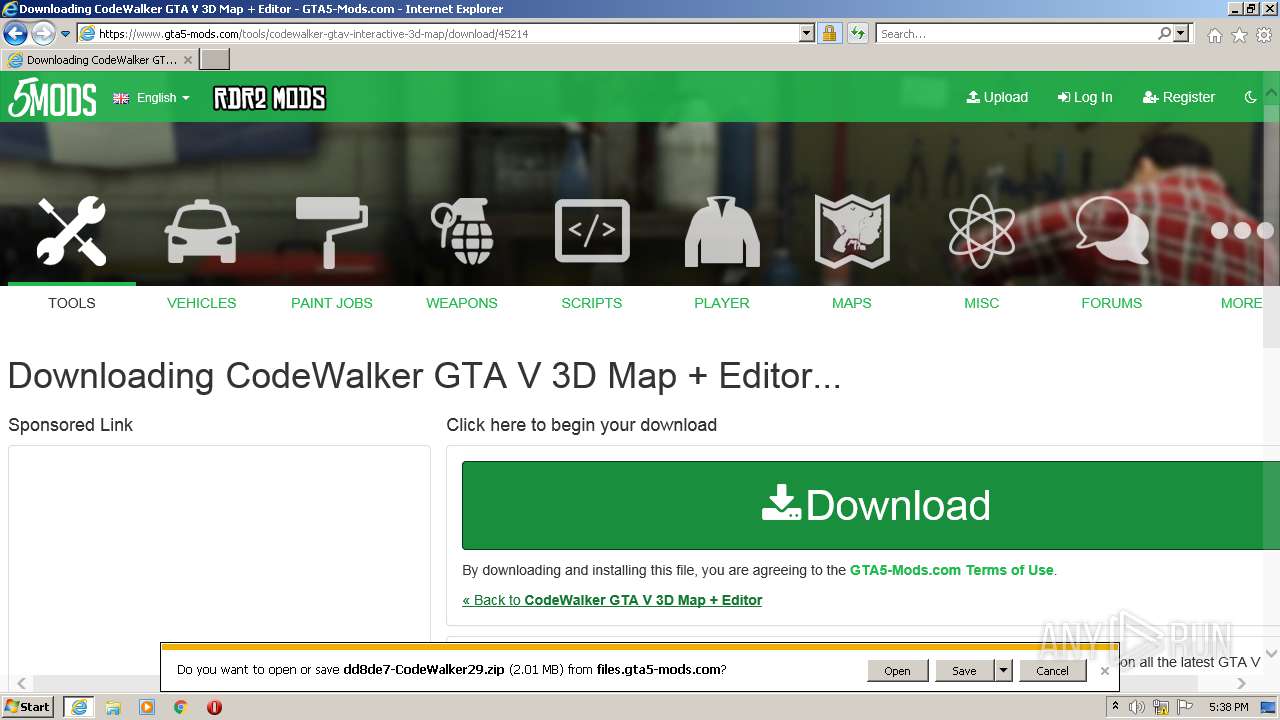Viewport: 1280px width, 720px height.
Task: Open the Maps category icon
Action: [852, 231]
